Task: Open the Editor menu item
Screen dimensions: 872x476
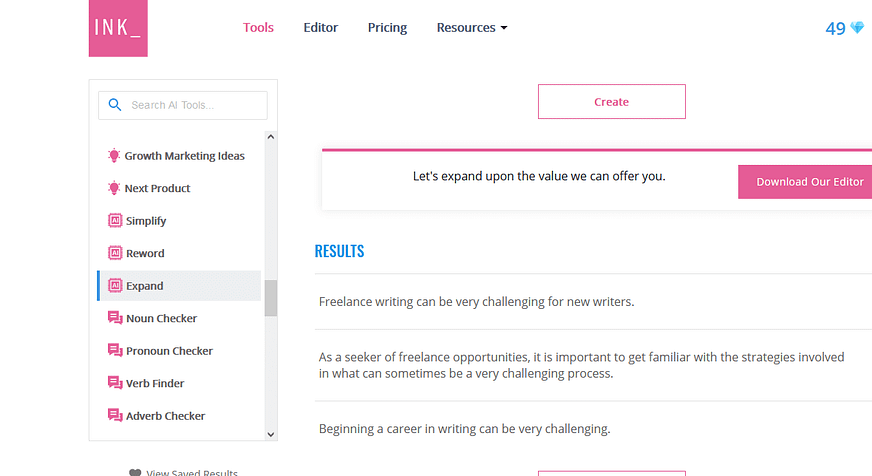Action: point(321,28)
